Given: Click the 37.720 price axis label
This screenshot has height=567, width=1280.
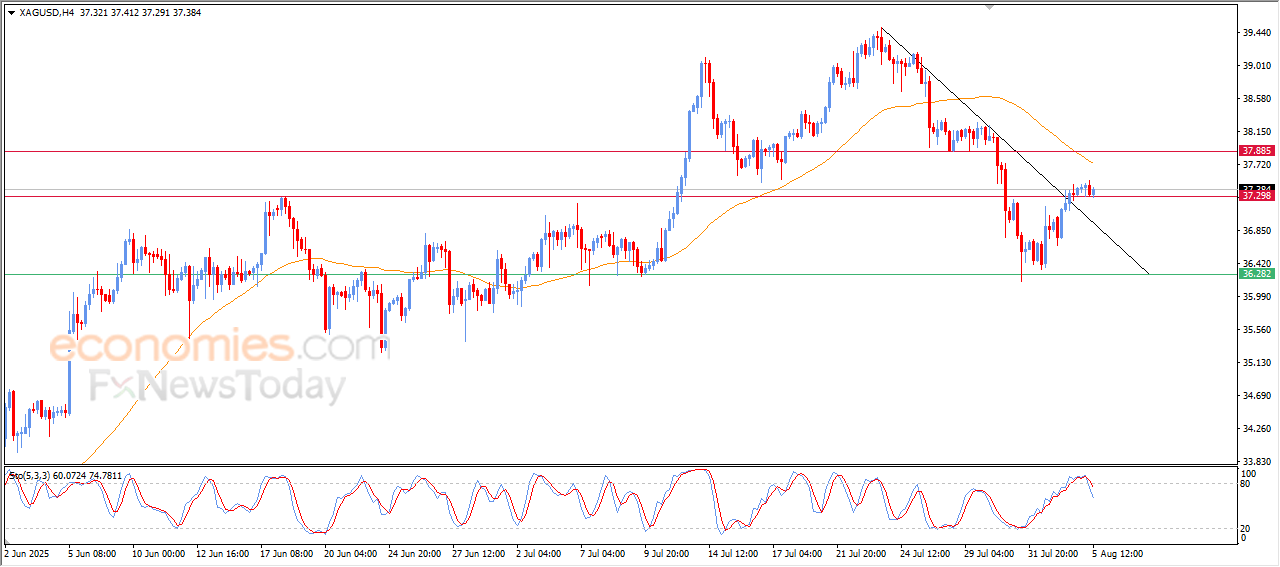Looking at the screenshot, I should click(1255, 164).
